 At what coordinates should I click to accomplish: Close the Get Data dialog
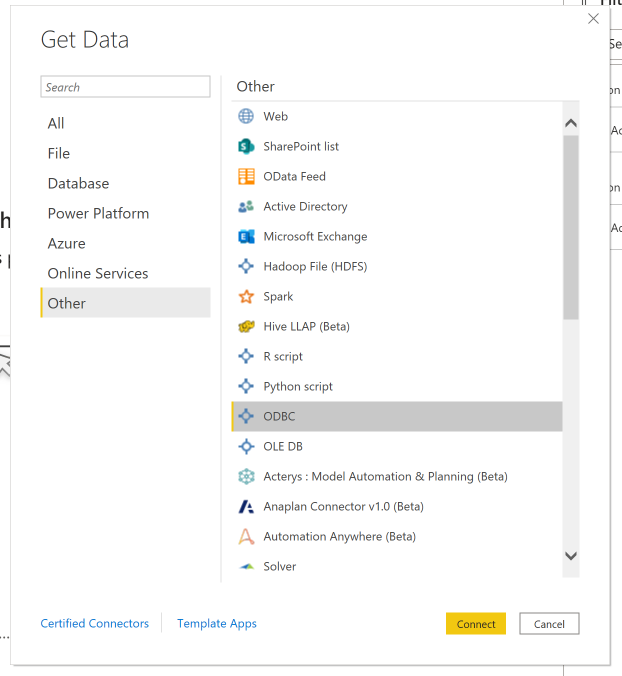[594, 19]
